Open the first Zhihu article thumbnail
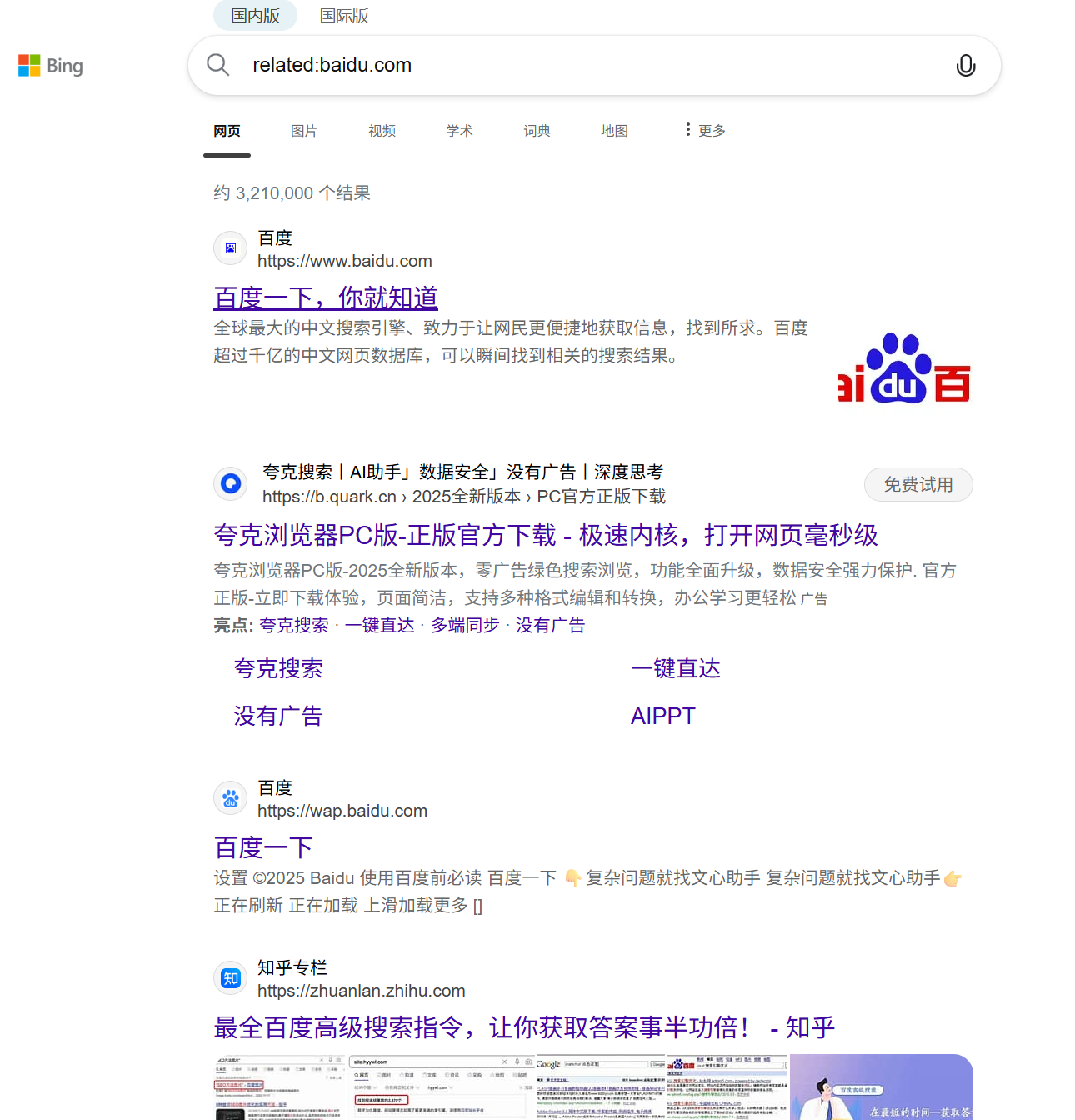This screenshot has width=1075, height=1120. [x=280, y=1087]
